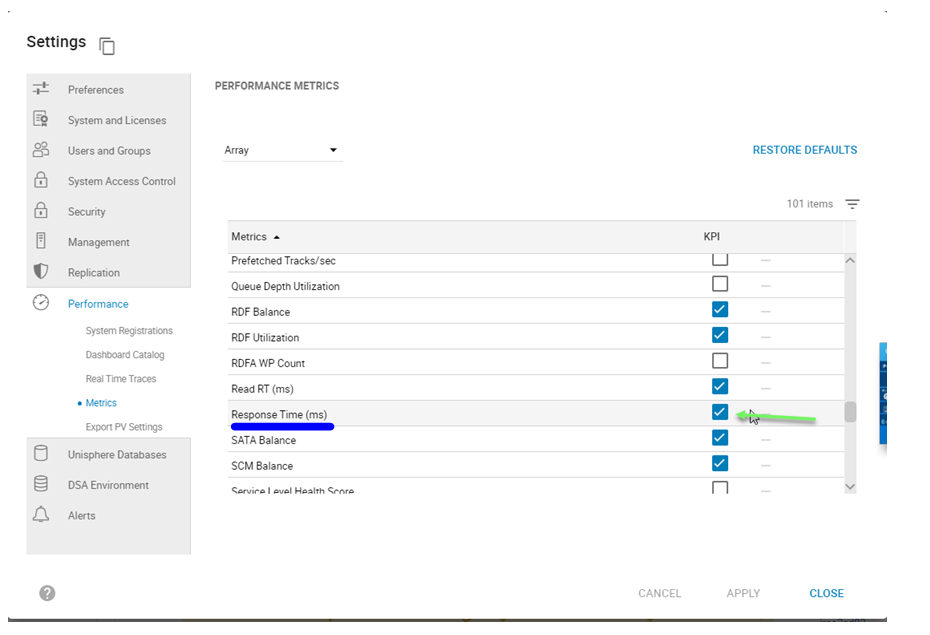Click the help question mark icon
The width and height of the screenshot is (930, 635).
(x=47, y=593)
